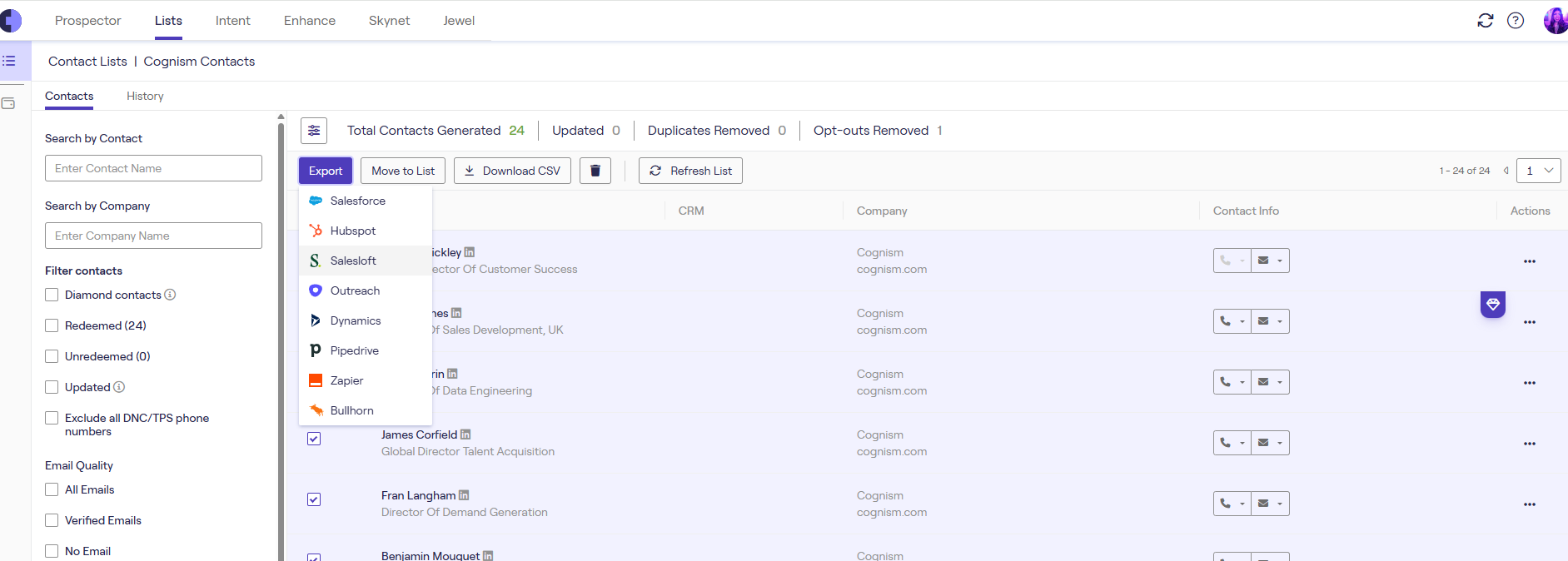Open the page number dropdown
The image size is (1568, 561).
pos(1538,171)
